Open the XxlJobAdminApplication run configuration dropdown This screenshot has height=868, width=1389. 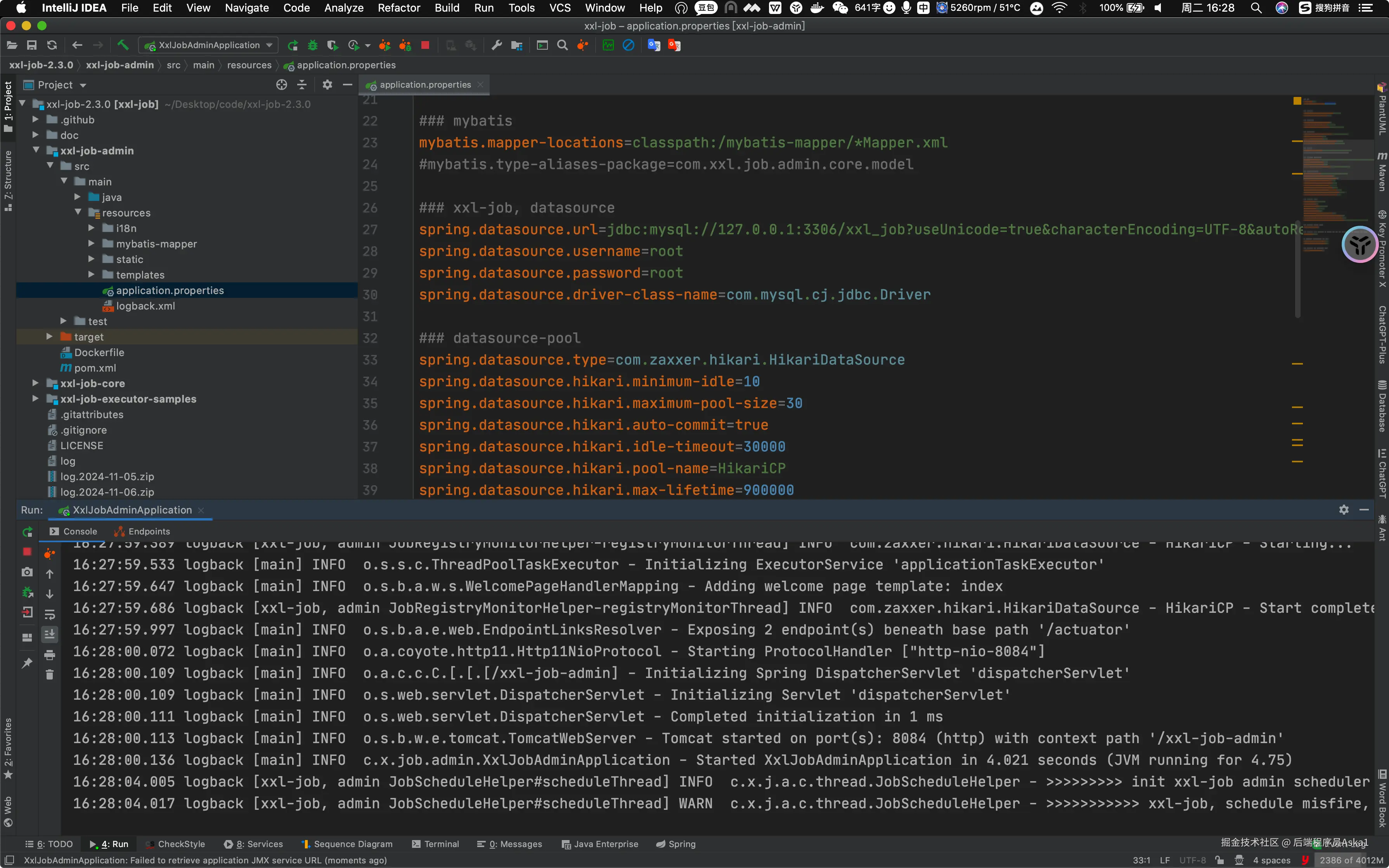(x=209, y=45)
